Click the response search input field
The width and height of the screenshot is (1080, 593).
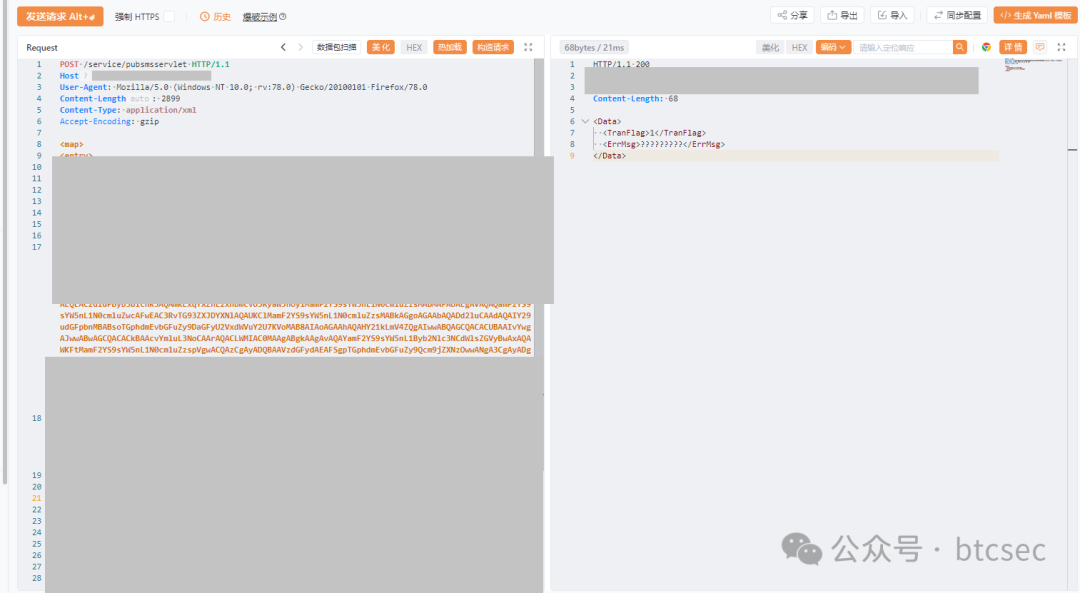click(x=902, y=47)
